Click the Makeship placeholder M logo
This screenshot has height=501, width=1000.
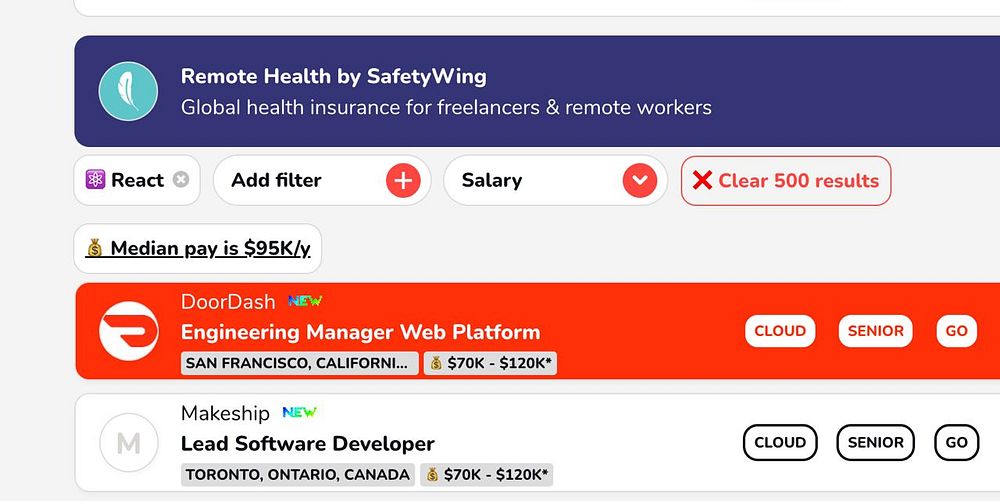[x=128, y=443]
